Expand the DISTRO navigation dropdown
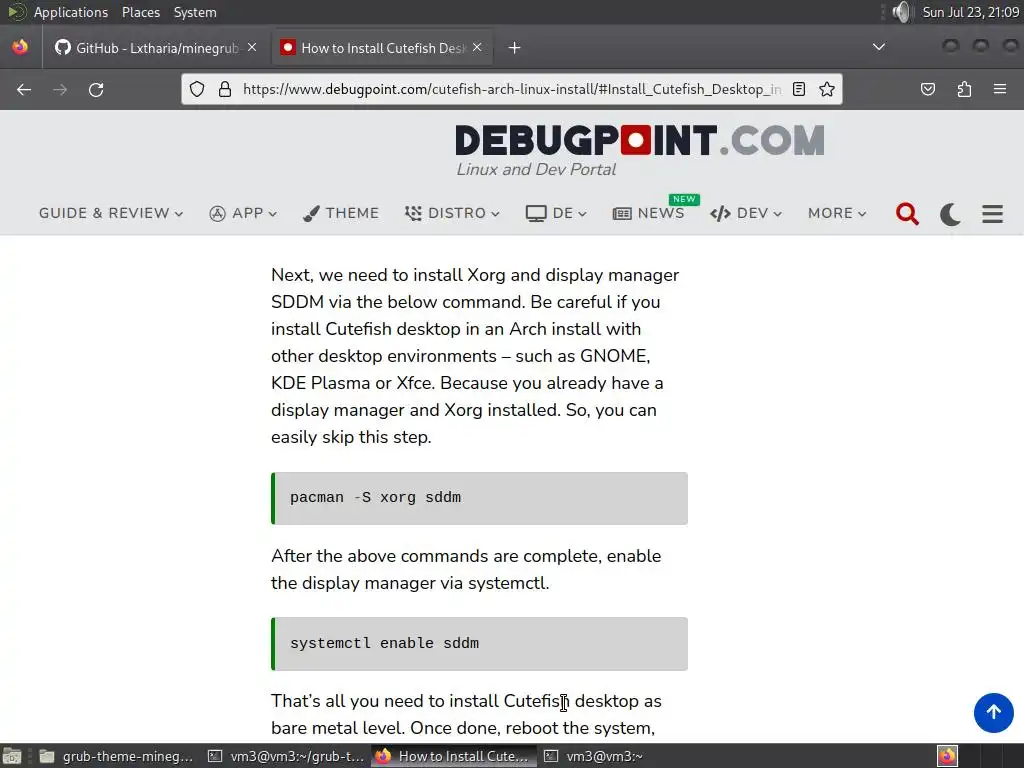Image resolution: width=1024 pixels, height=768 pixels. pyautogui.click(x=452, y=213)
